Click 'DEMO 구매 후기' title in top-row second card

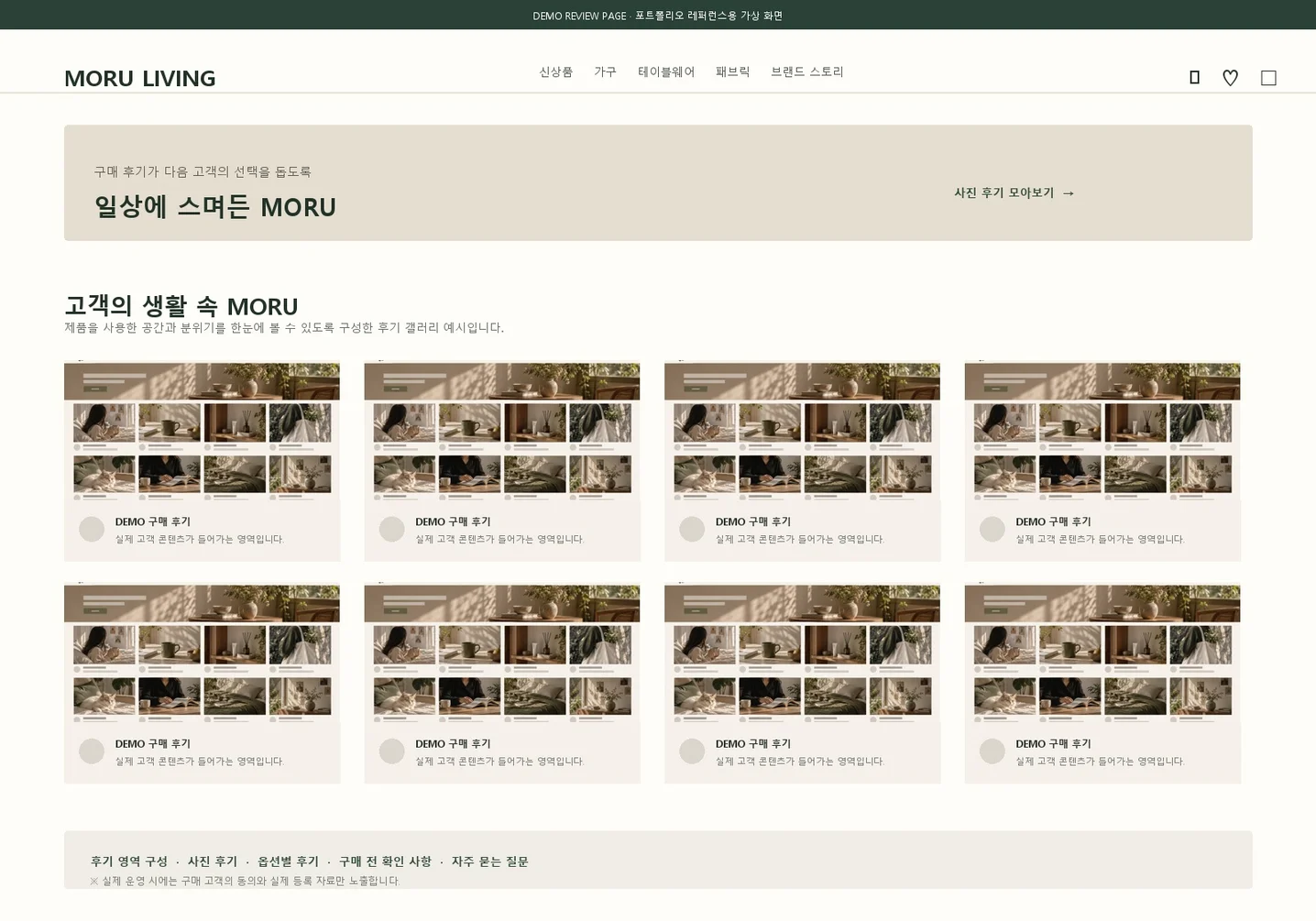coord(453,521)
